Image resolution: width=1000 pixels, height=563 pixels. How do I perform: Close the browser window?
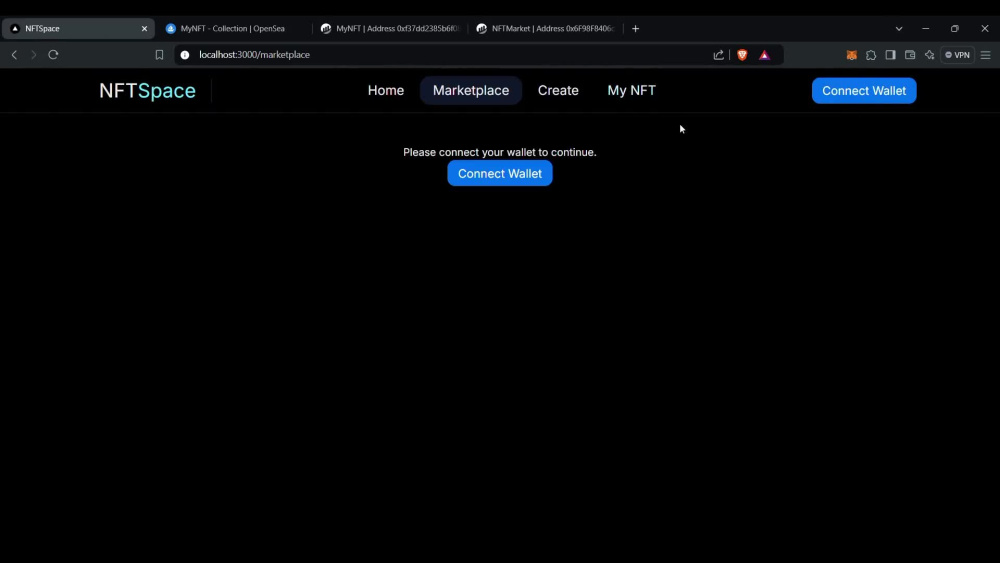pos(985,28)
